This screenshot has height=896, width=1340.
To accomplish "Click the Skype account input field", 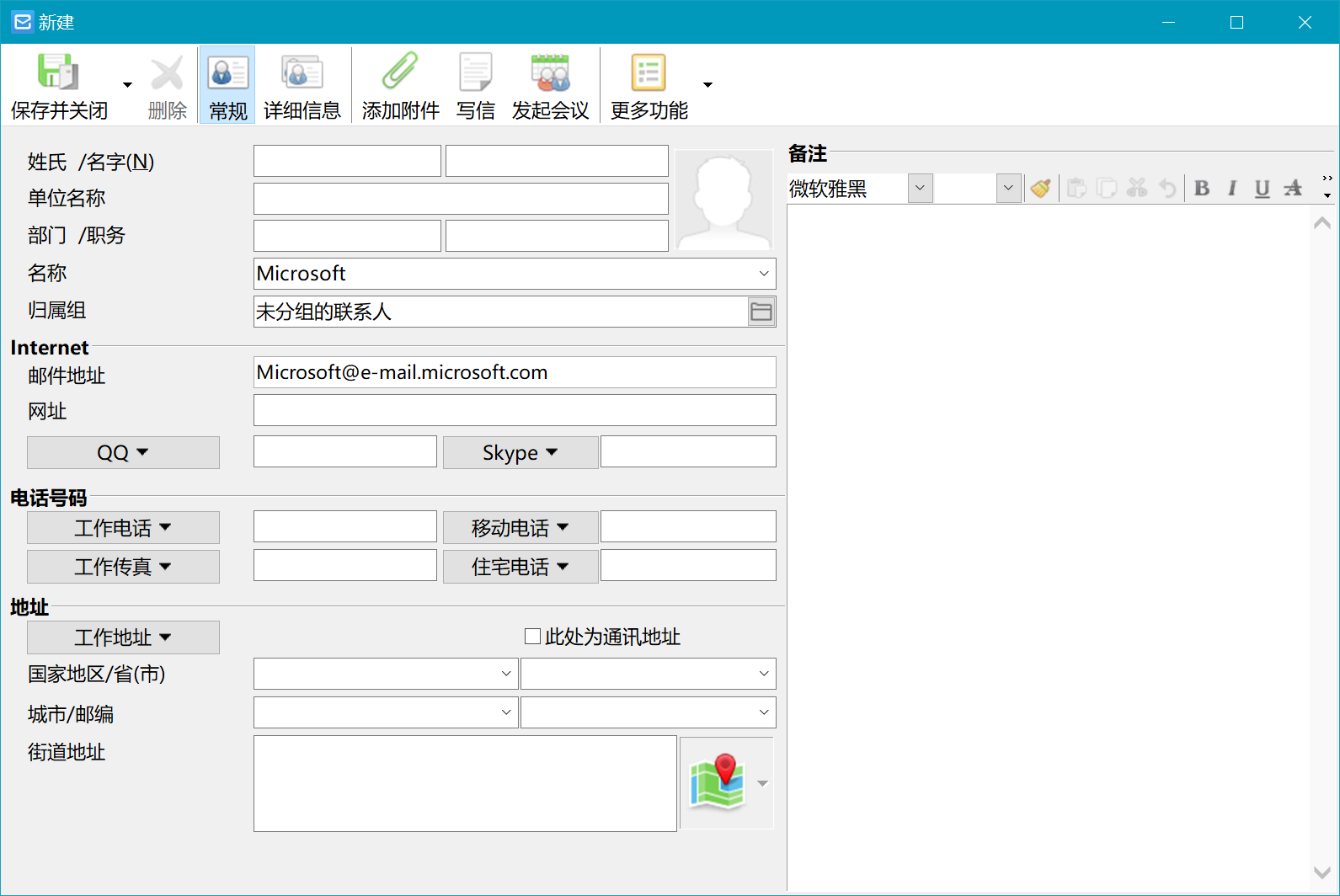I will (x=688, y=451).
